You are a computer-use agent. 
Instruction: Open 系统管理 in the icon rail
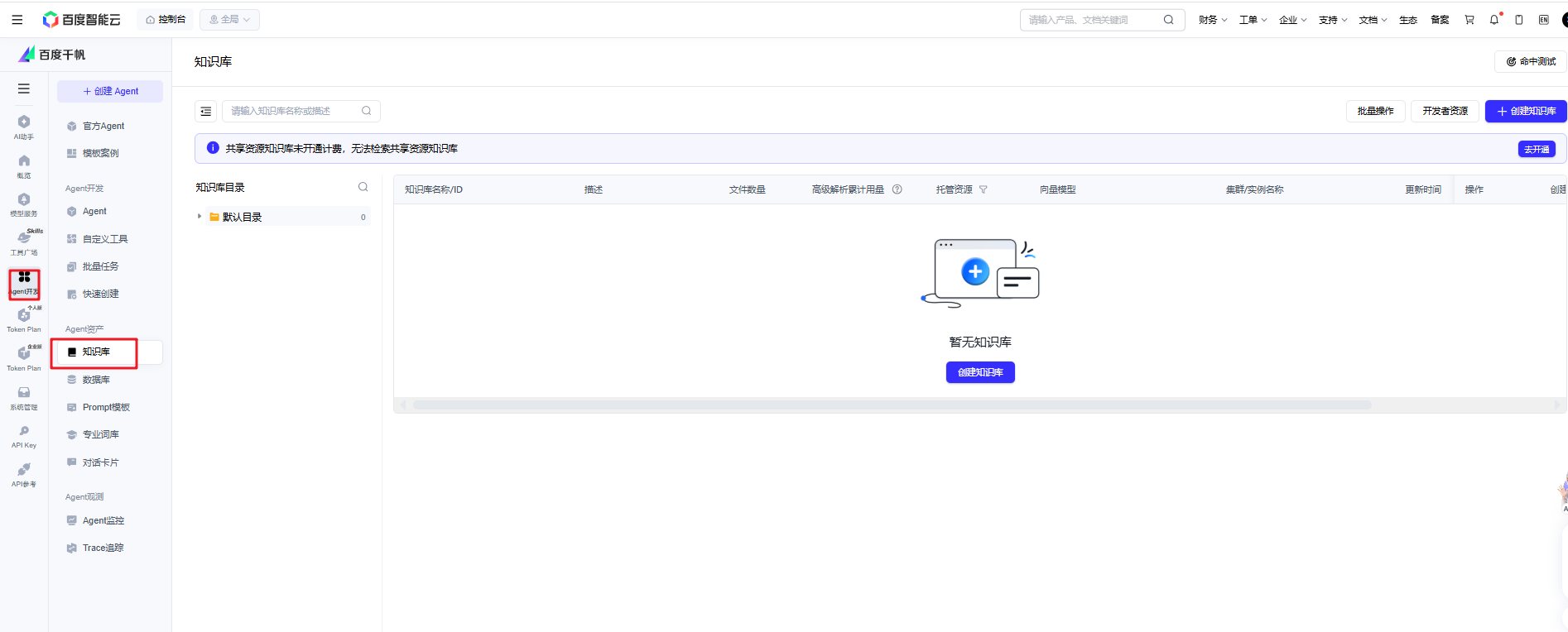coord(24,398)
